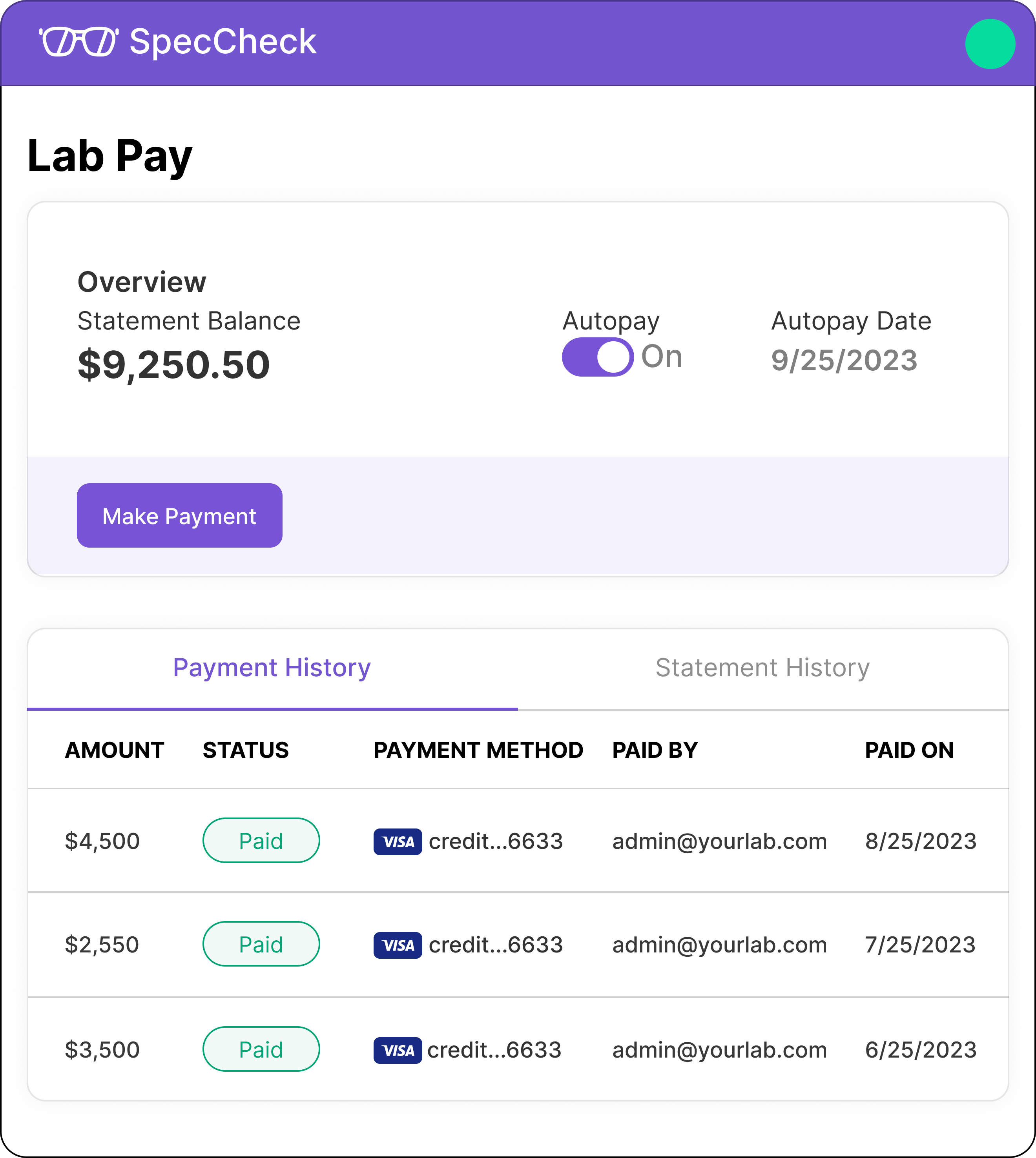Click the Make Payment button
Image resolution: width=1036 pixels, height=1158 pixels.
pyautogui.click(x=179, y=515)
